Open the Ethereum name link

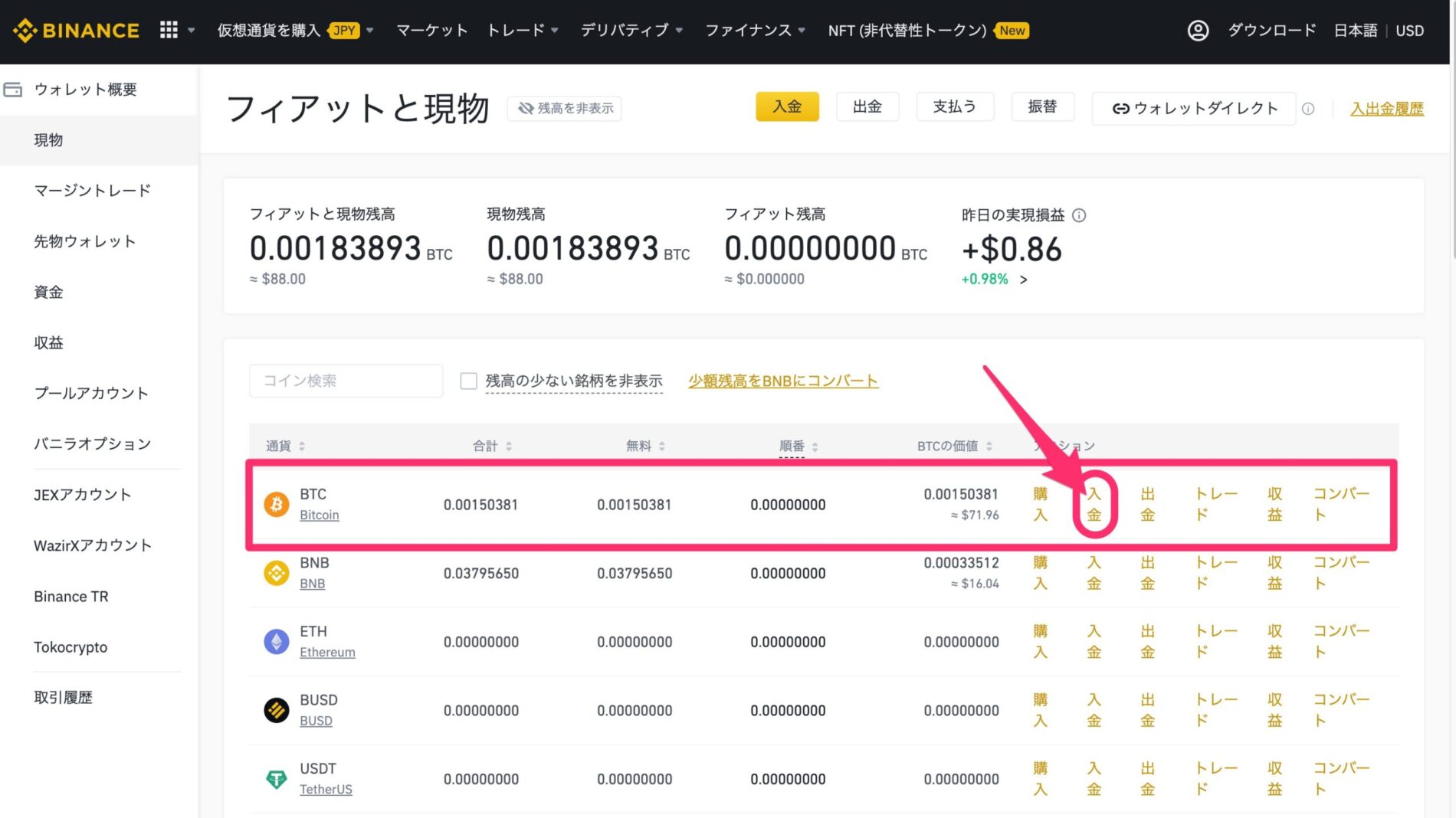point(327,653)
